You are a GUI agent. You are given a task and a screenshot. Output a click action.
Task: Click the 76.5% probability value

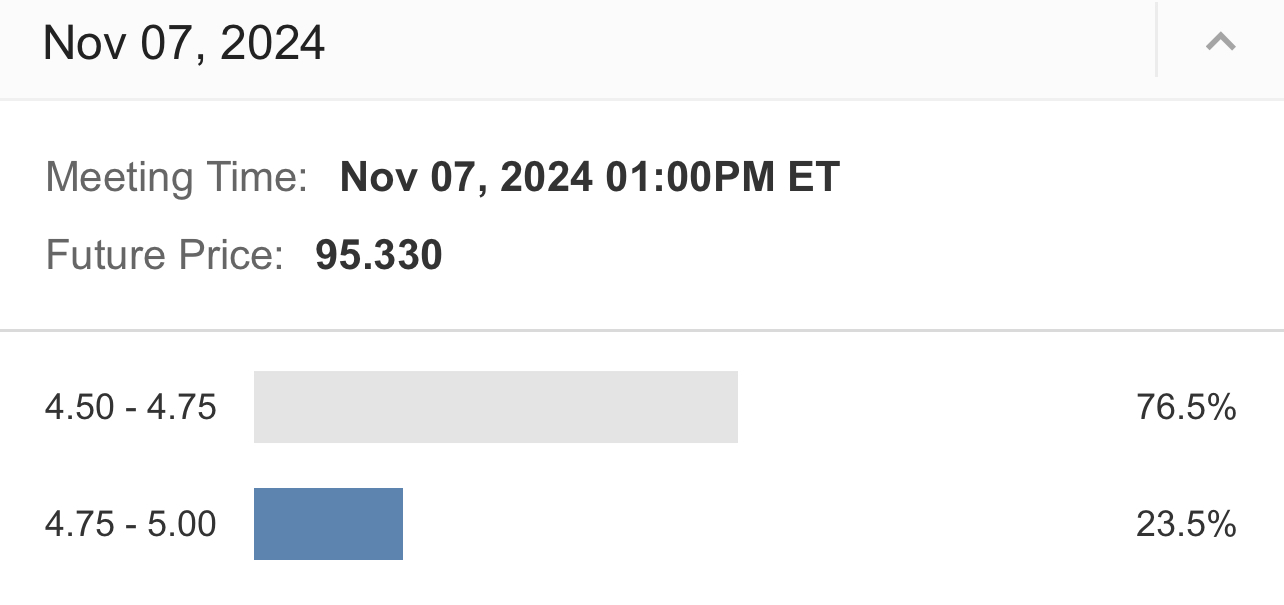point(1186,408)
